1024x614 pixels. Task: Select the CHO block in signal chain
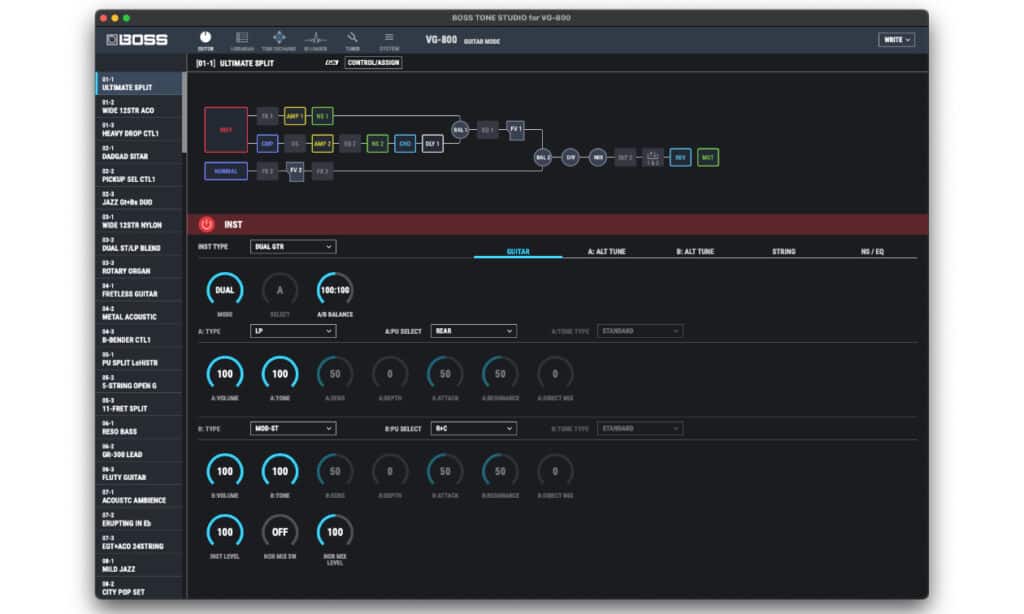404,144
